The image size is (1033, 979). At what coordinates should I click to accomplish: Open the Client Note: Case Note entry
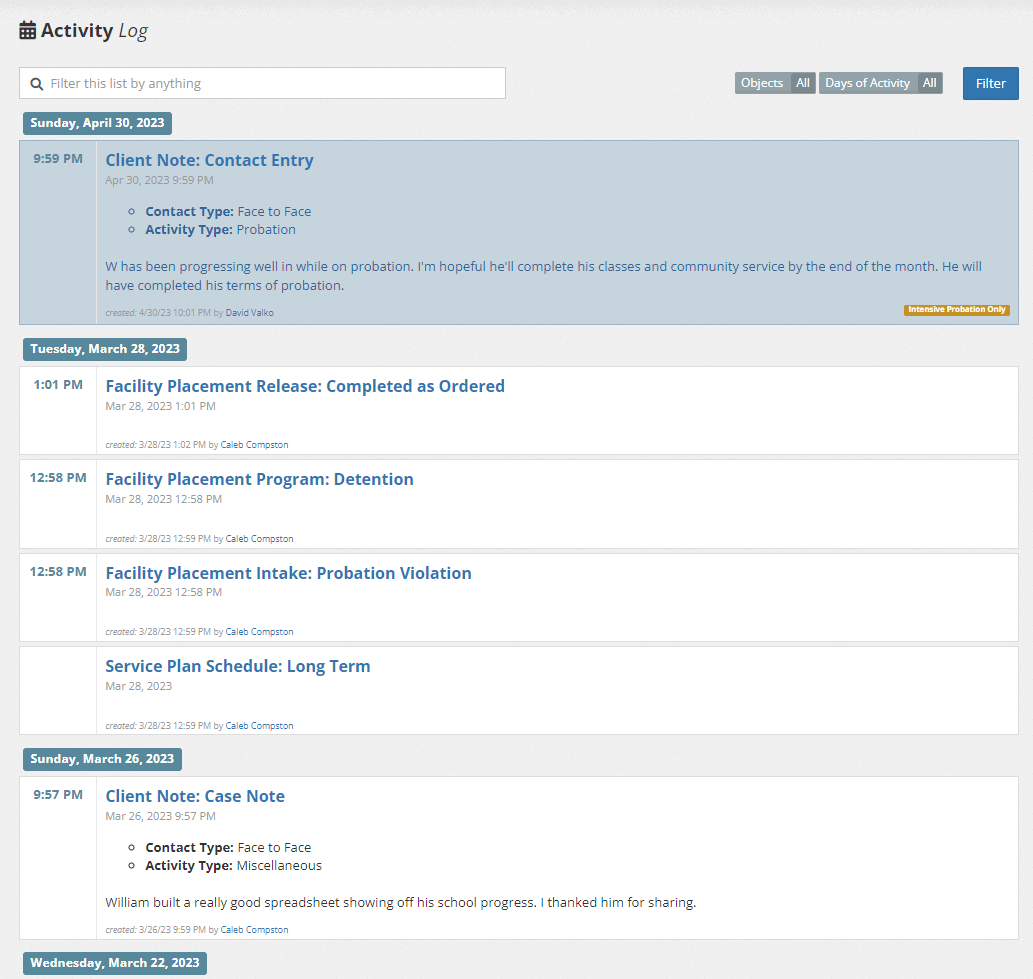195,795
